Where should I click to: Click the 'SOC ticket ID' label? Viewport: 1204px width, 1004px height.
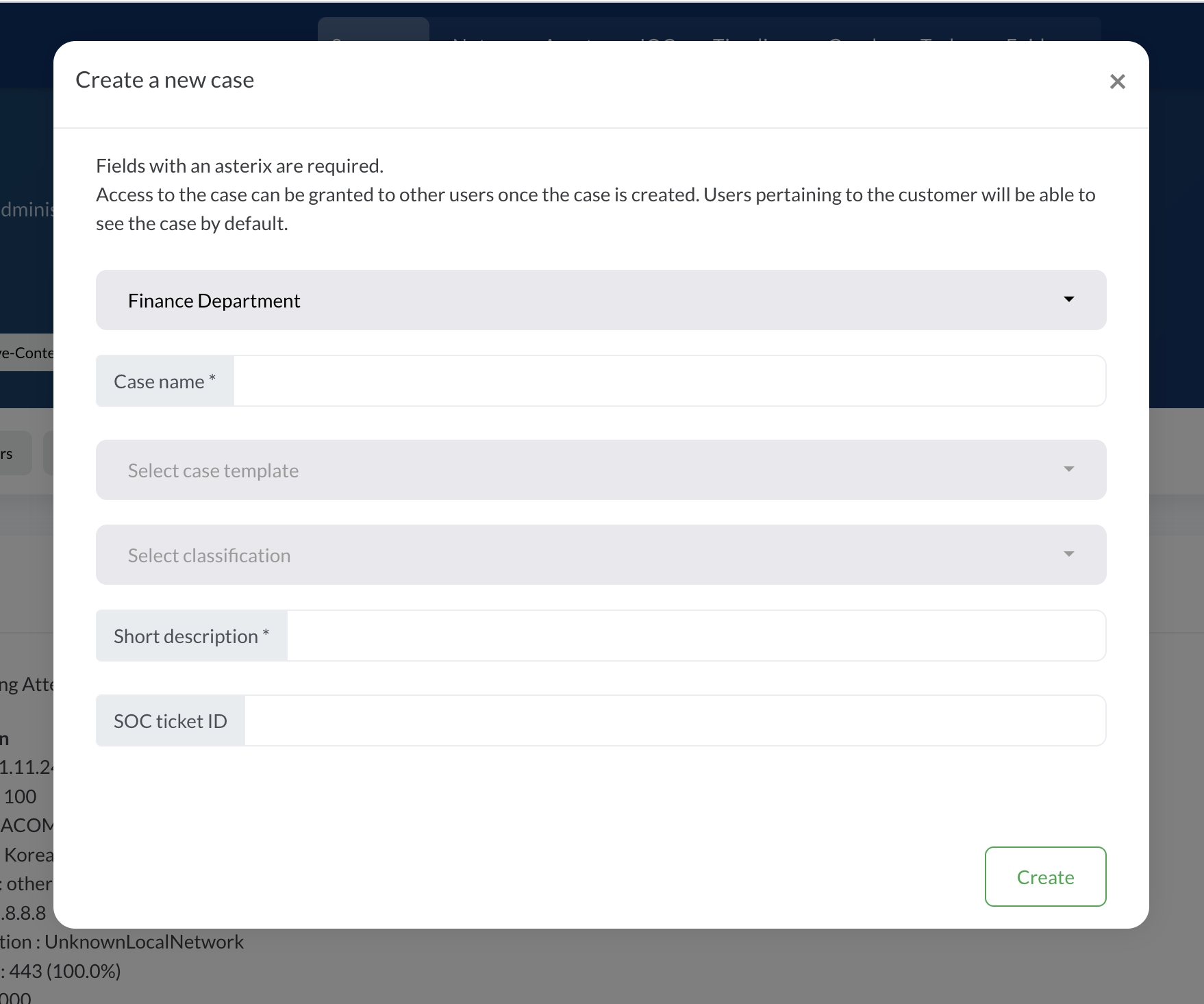point(170,720)
